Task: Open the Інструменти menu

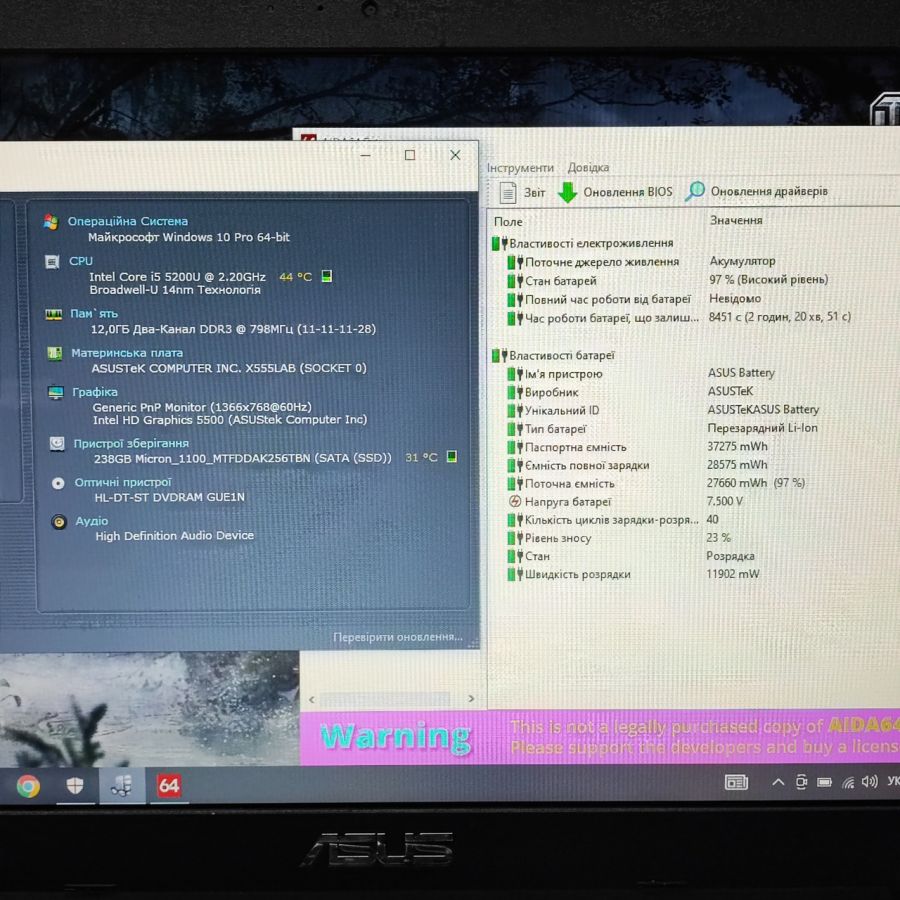Action: point(520,168)
